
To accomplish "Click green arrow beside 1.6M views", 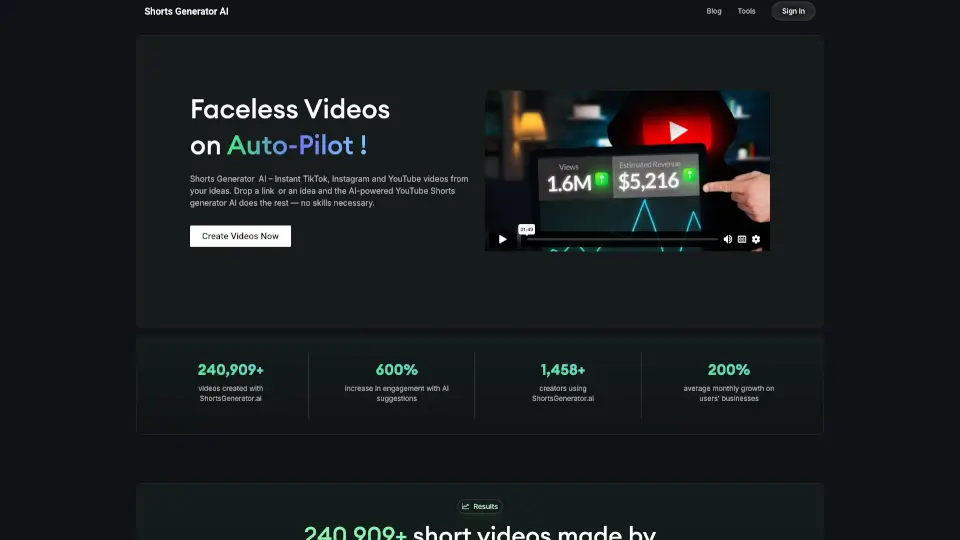I will (602, 180).
